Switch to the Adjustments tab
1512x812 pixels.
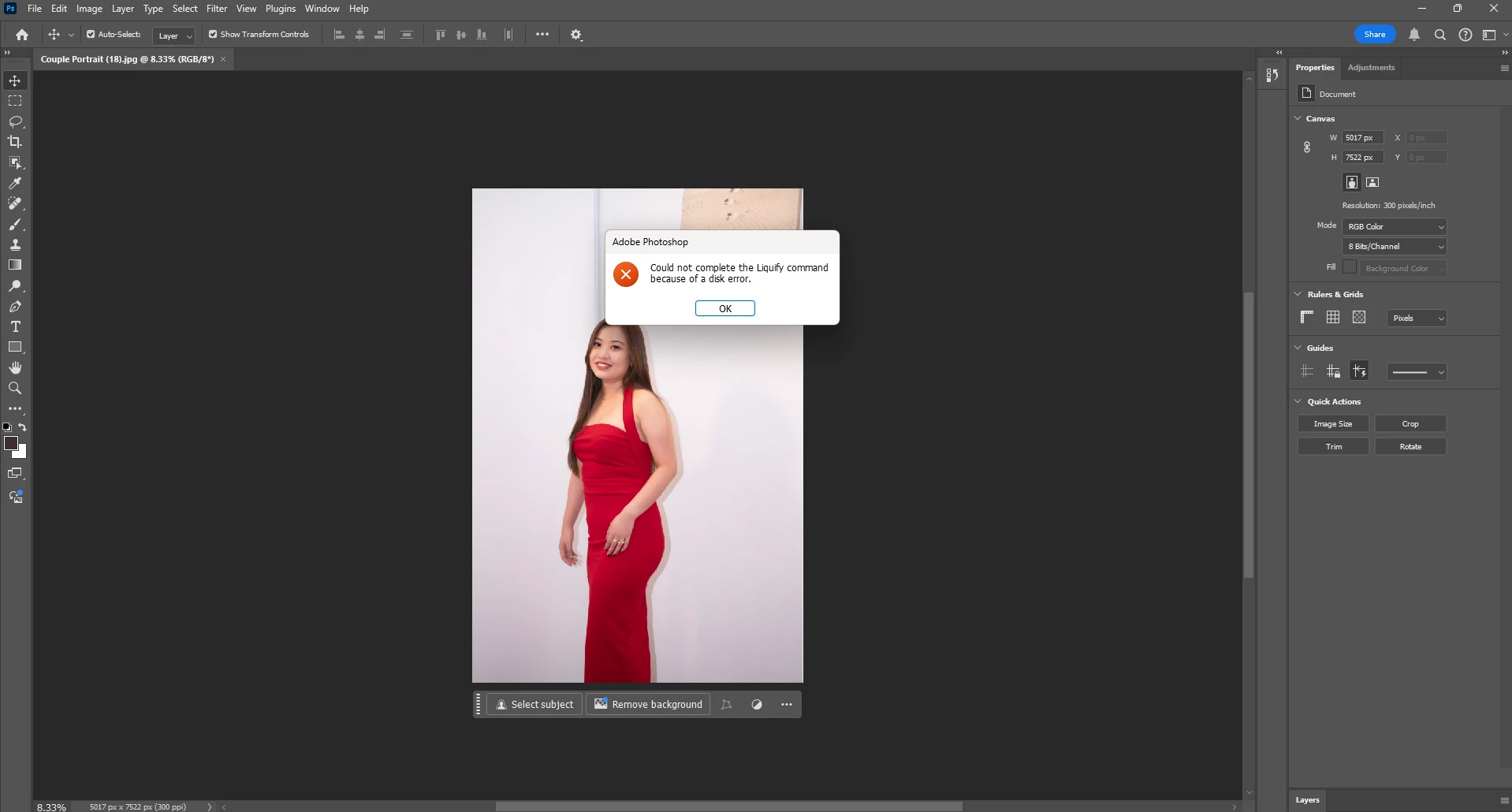pos(1371,67)
